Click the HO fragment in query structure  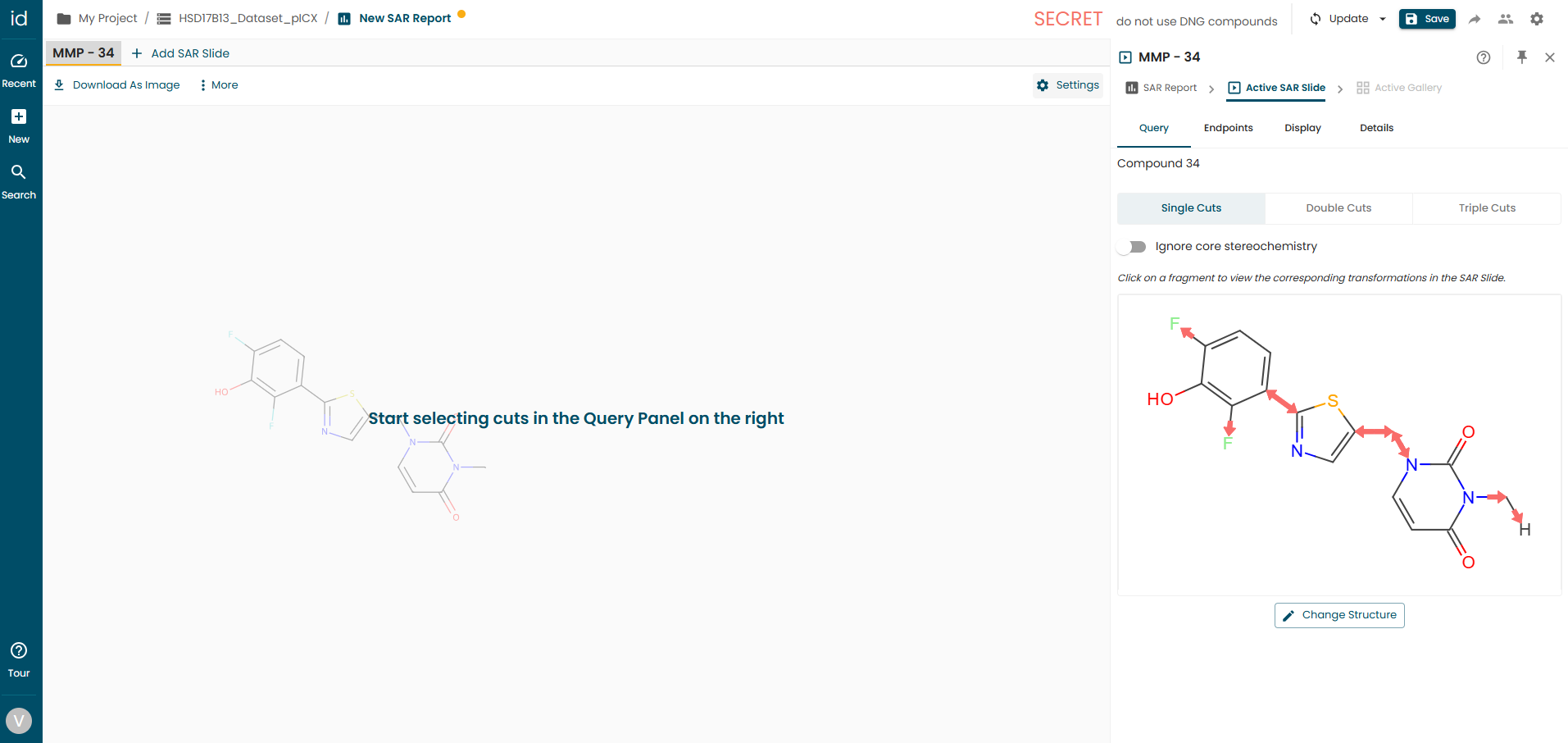[1160, 399]
